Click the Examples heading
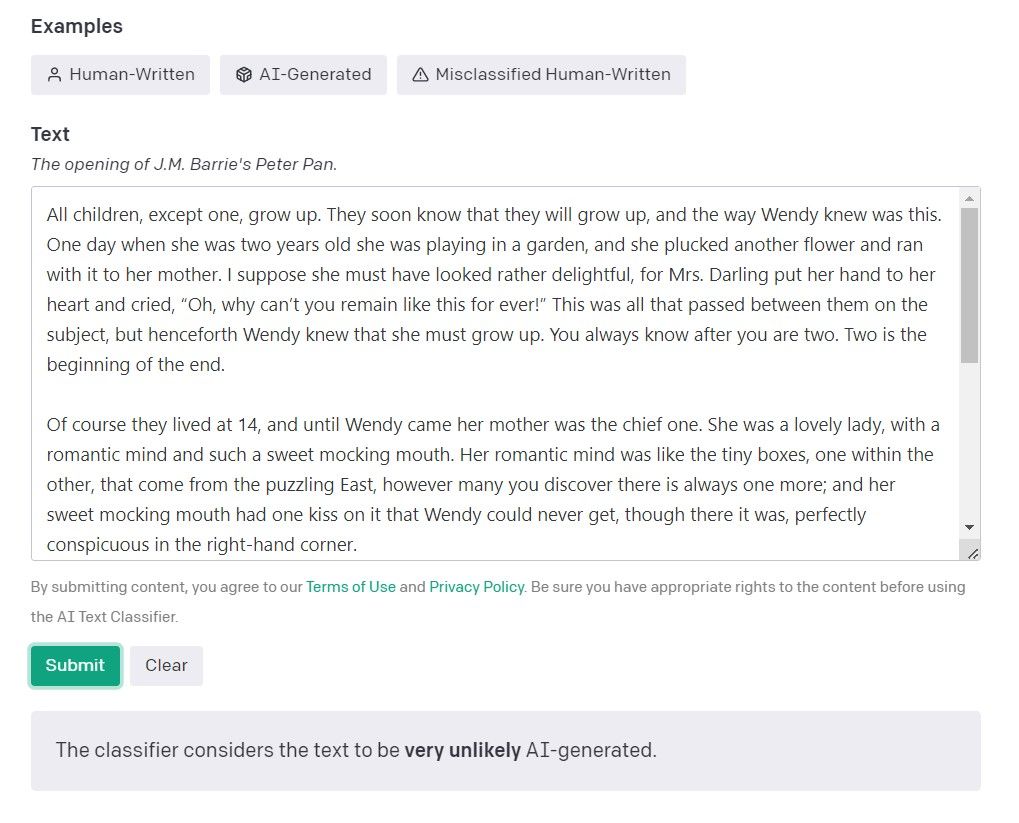 point(76,26)
